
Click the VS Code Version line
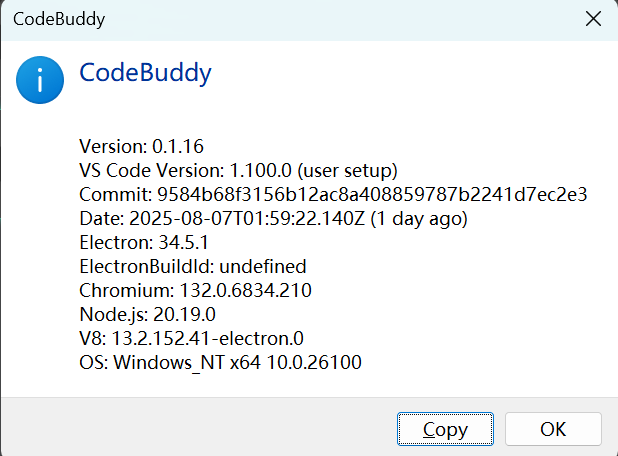click(x=238, y=171)
